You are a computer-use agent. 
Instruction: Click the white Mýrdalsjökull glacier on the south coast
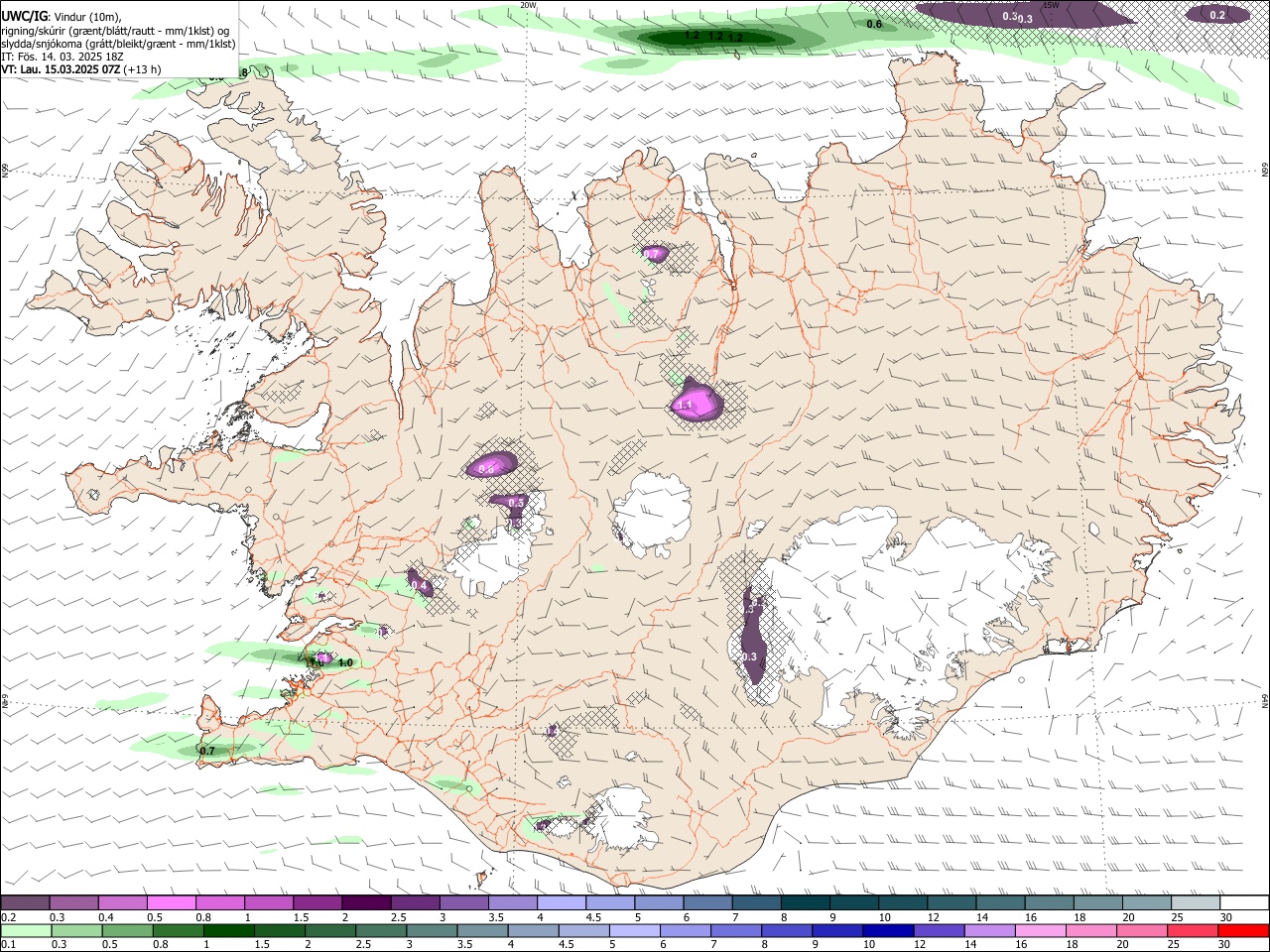coord(620,820)
